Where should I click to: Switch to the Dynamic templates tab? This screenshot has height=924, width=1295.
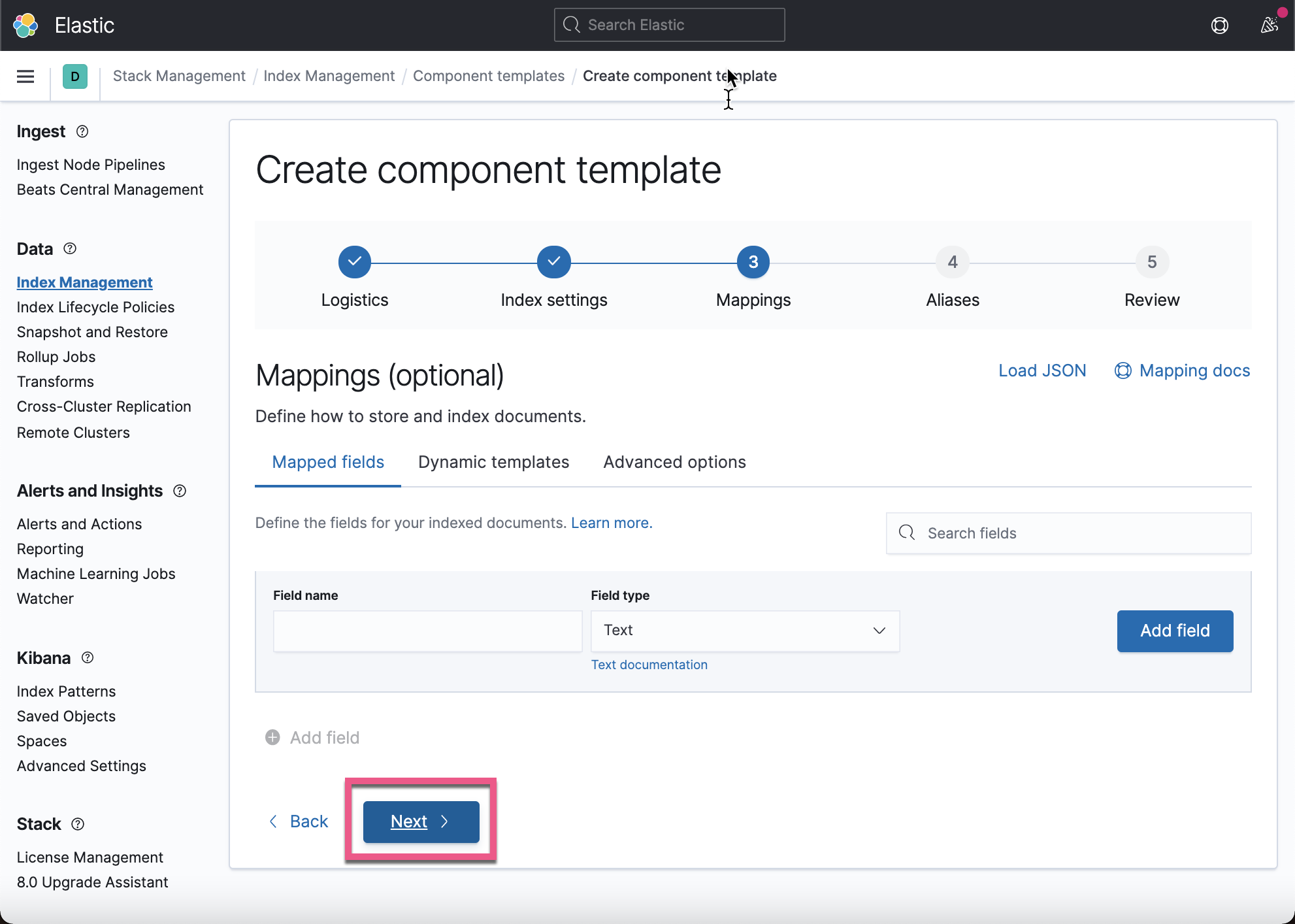tap(493, 462)
